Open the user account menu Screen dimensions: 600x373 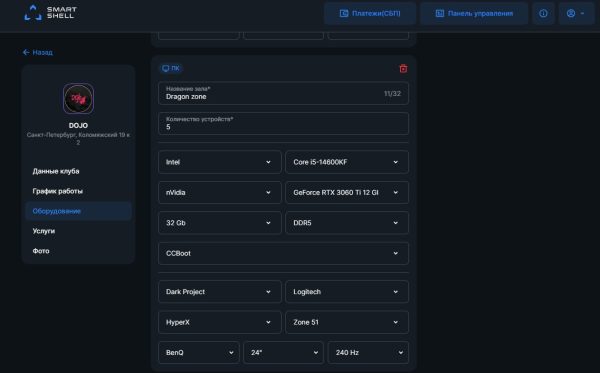coord(576,13)
